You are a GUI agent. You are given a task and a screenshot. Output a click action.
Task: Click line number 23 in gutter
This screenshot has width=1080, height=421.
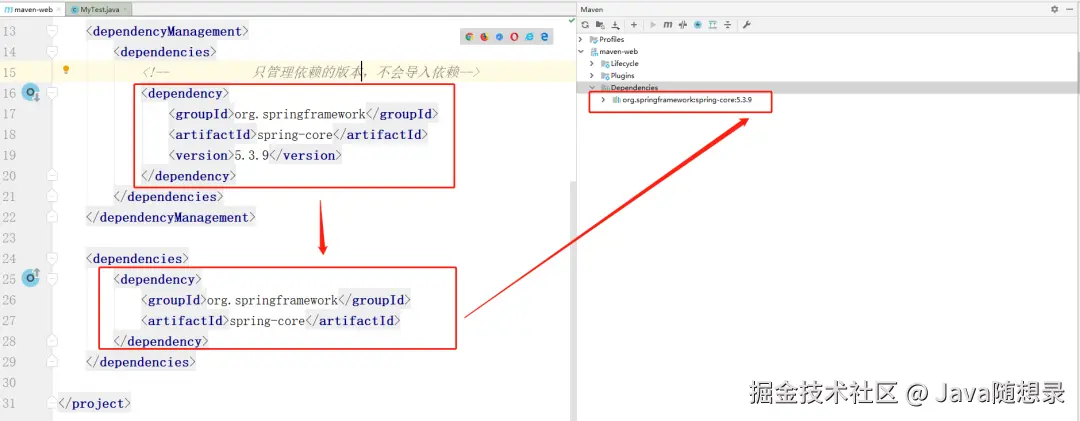coord(9,238)
